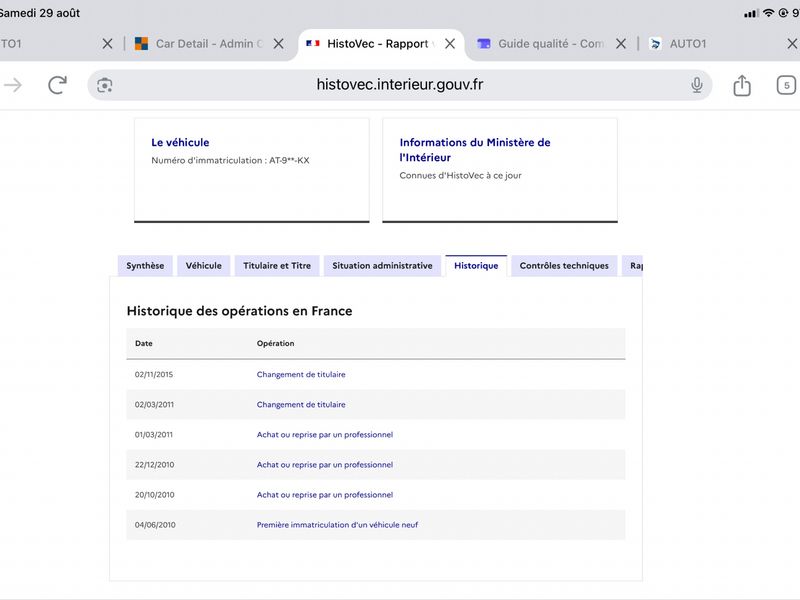Viewport: 800px width, 600px height.
Task: Close the Guide qualité tab
Action: click(x=620, y=44)
